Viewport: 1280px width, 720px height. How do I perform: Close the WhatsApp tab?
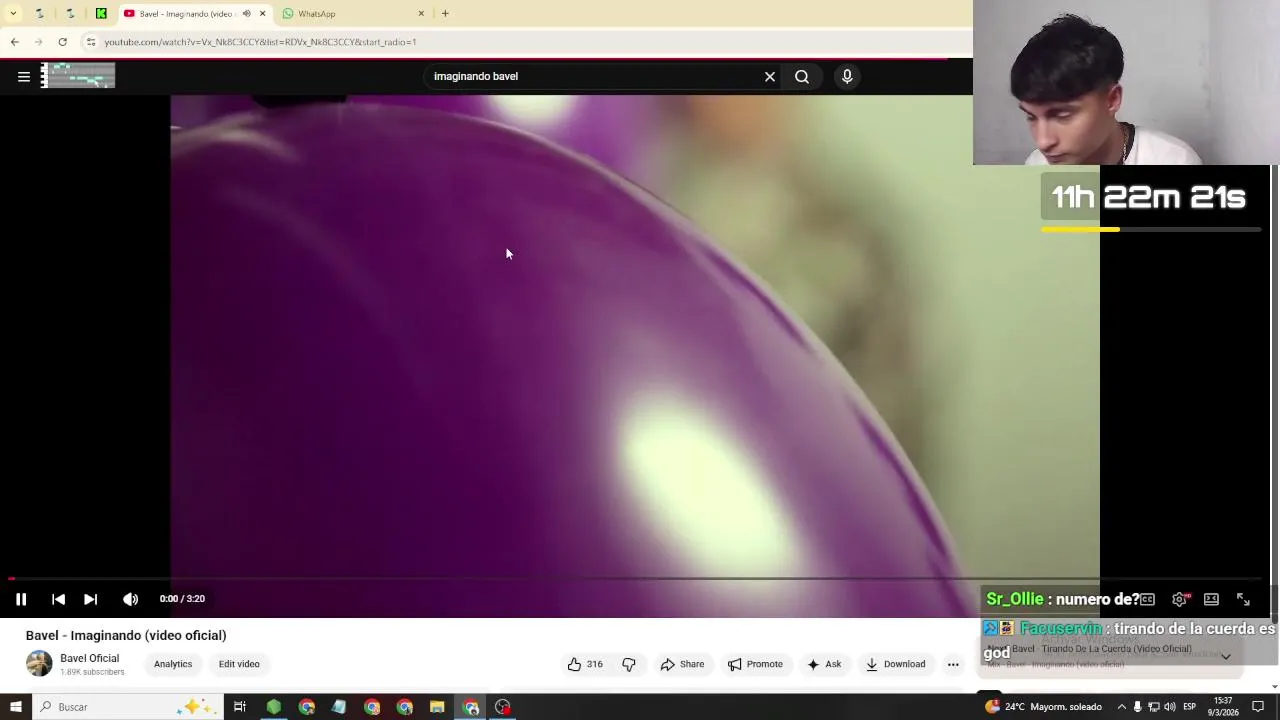(421, 14)
